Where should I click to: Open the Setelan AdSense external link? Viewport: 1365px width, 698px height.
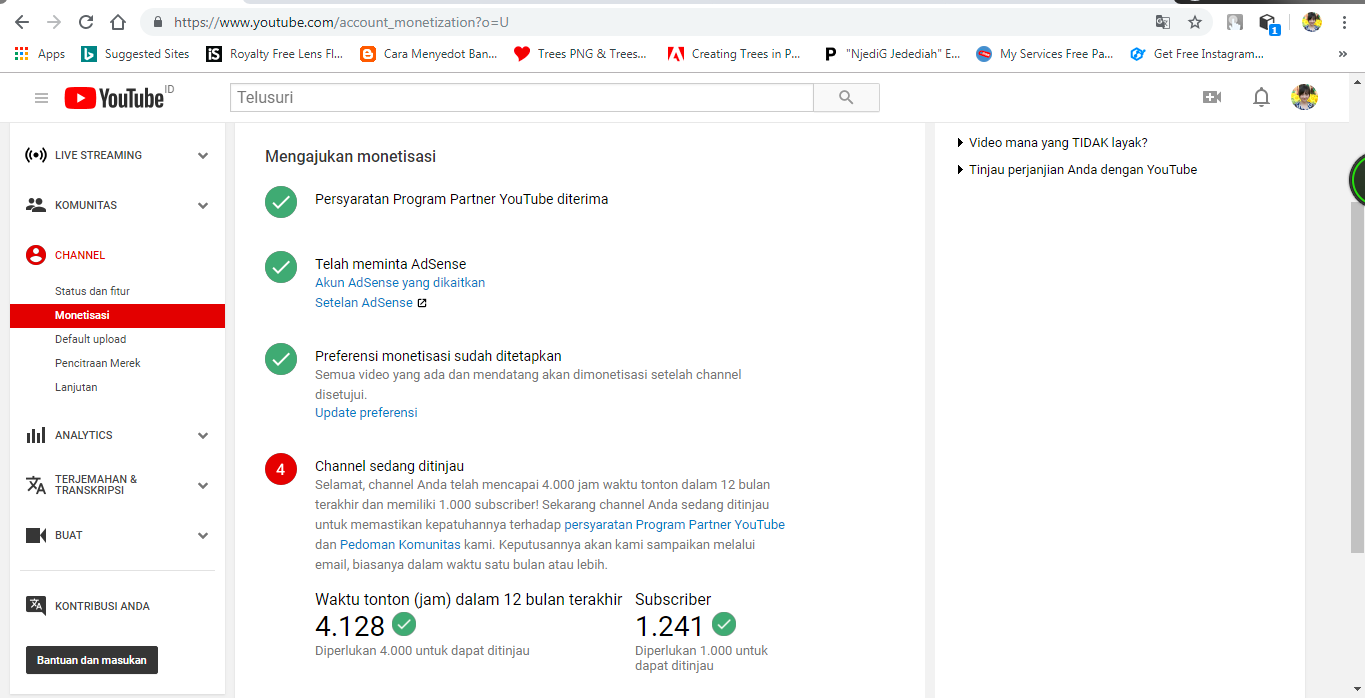371,303
